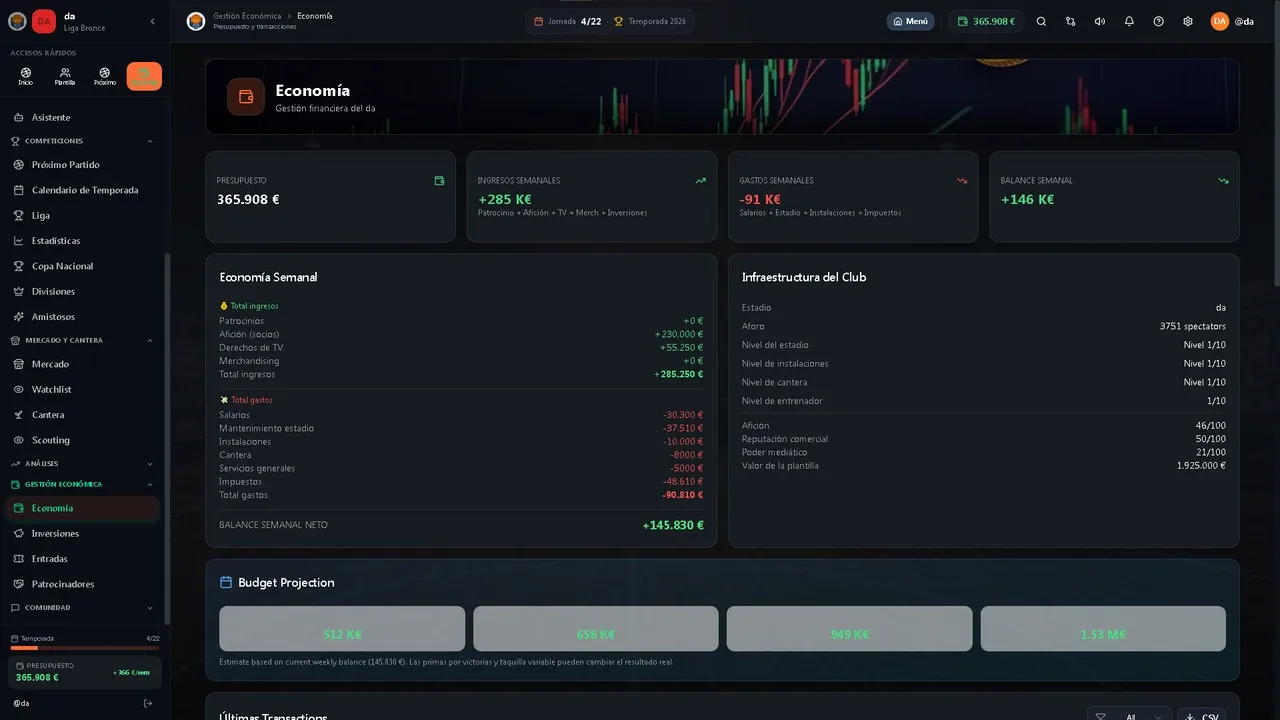Image resolution: width=1280 pixels, height=720 pixels.
Task: Open Cantera in the sidebar
Action: click(x=81, y=414)
